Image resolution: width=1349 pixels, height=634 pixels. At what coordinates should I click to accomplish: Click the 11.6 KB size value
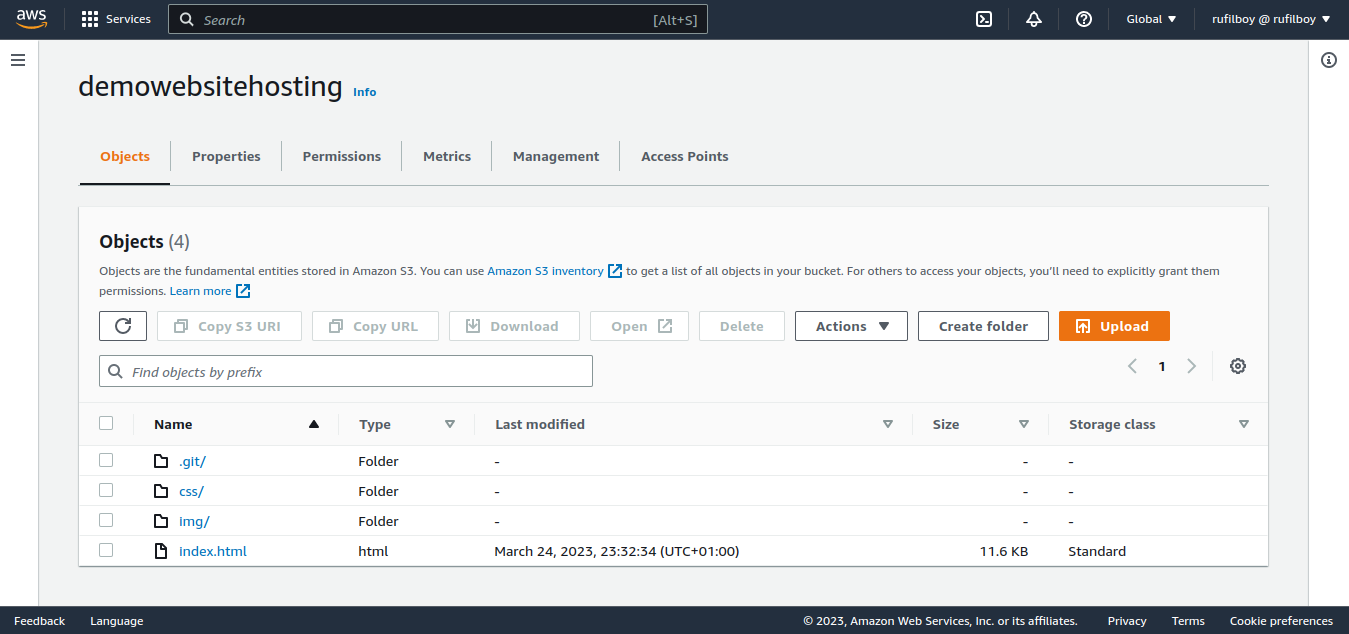click(1004, 551)
